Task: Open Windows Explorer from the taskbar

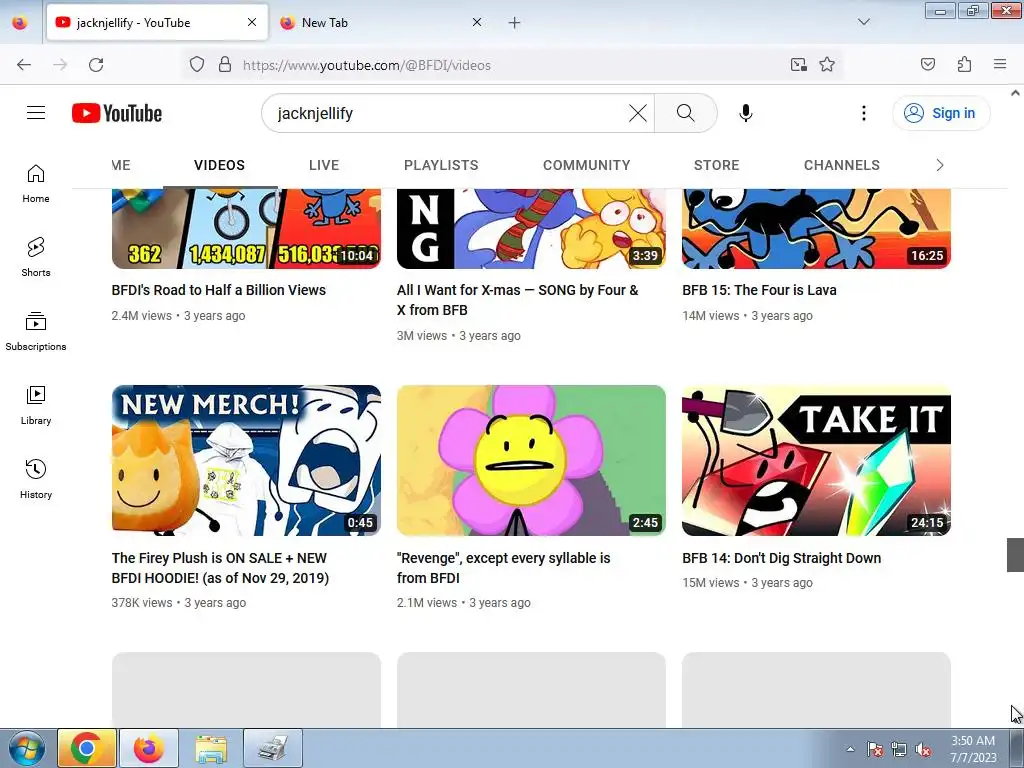Action: 211,748
